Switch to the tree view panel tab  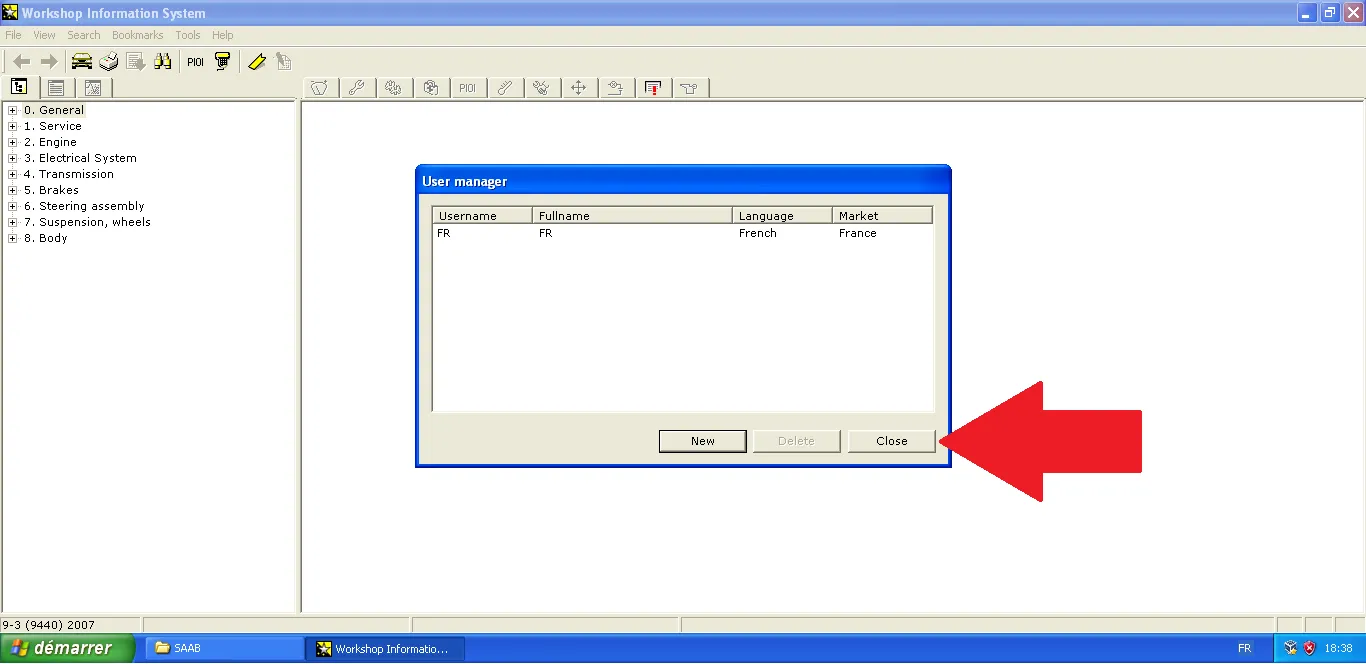(x=19, y=87)
